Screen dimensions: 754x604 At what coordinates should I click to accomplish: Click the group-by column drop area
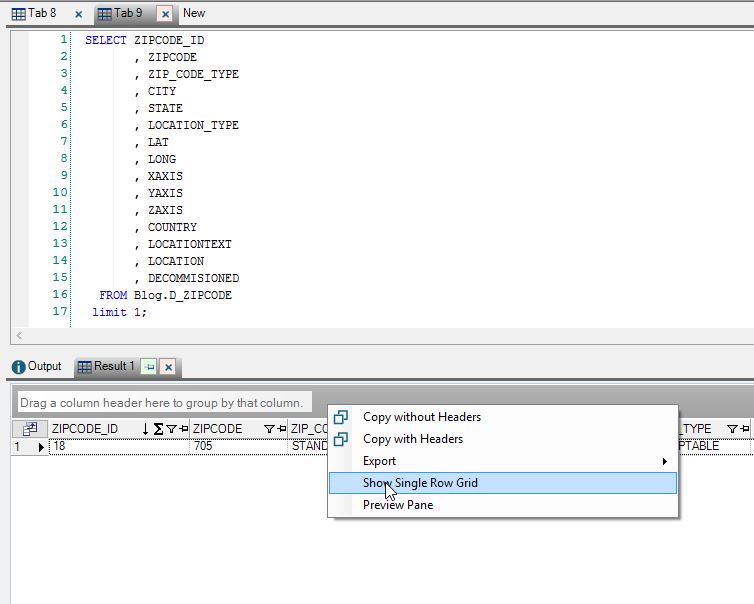[x=162, y=403]
